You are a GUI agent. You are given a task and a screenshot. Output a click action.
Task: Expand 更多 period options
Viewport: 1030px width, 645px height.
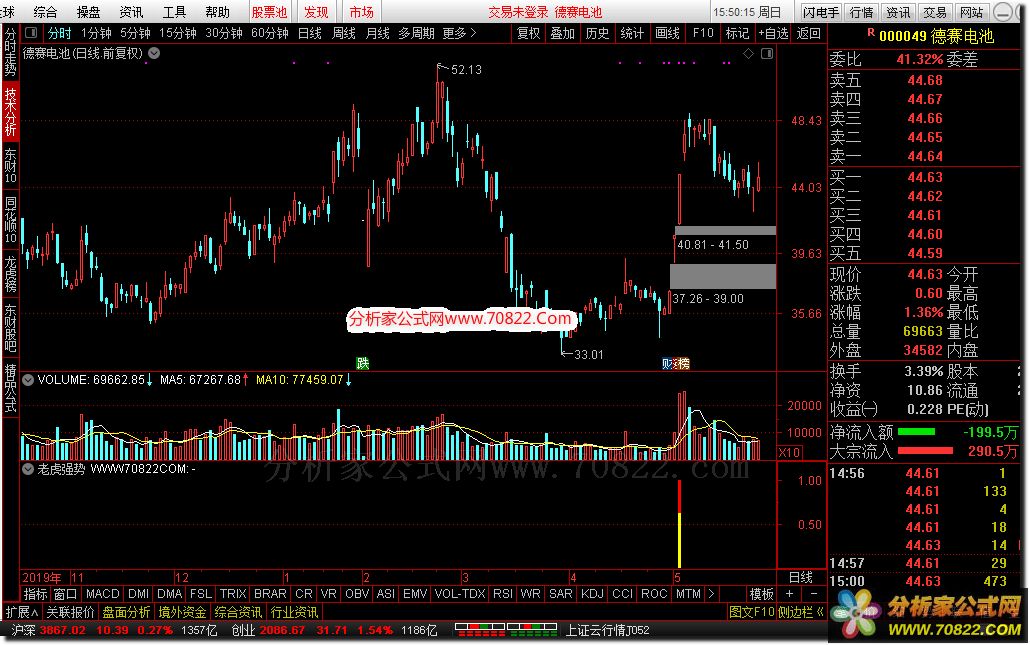[459, 33]
